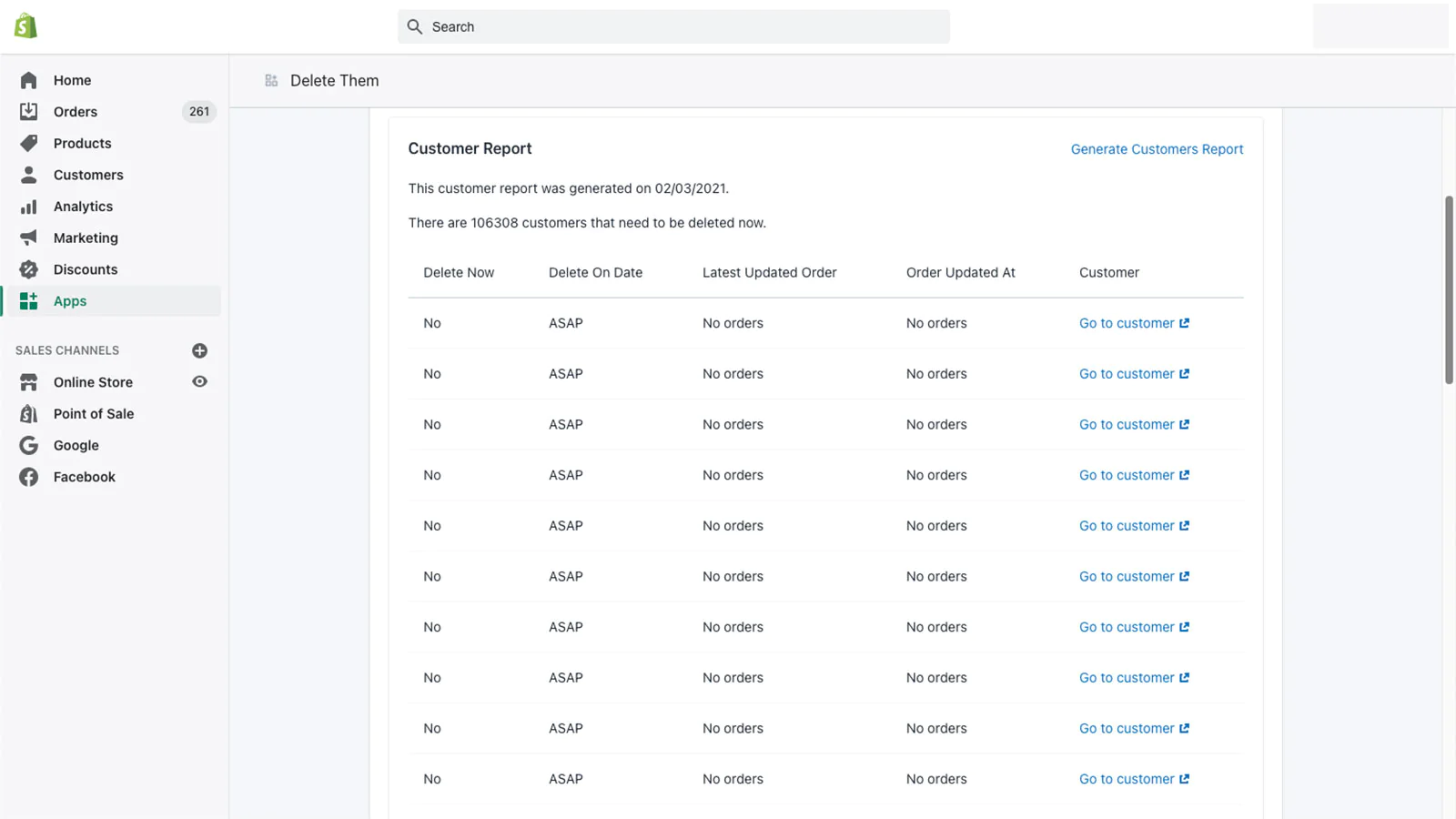Image resolution: width=1456 pixels, height=819 pixels.
Task: Click the Products tag icon
Action: [29, 143]
